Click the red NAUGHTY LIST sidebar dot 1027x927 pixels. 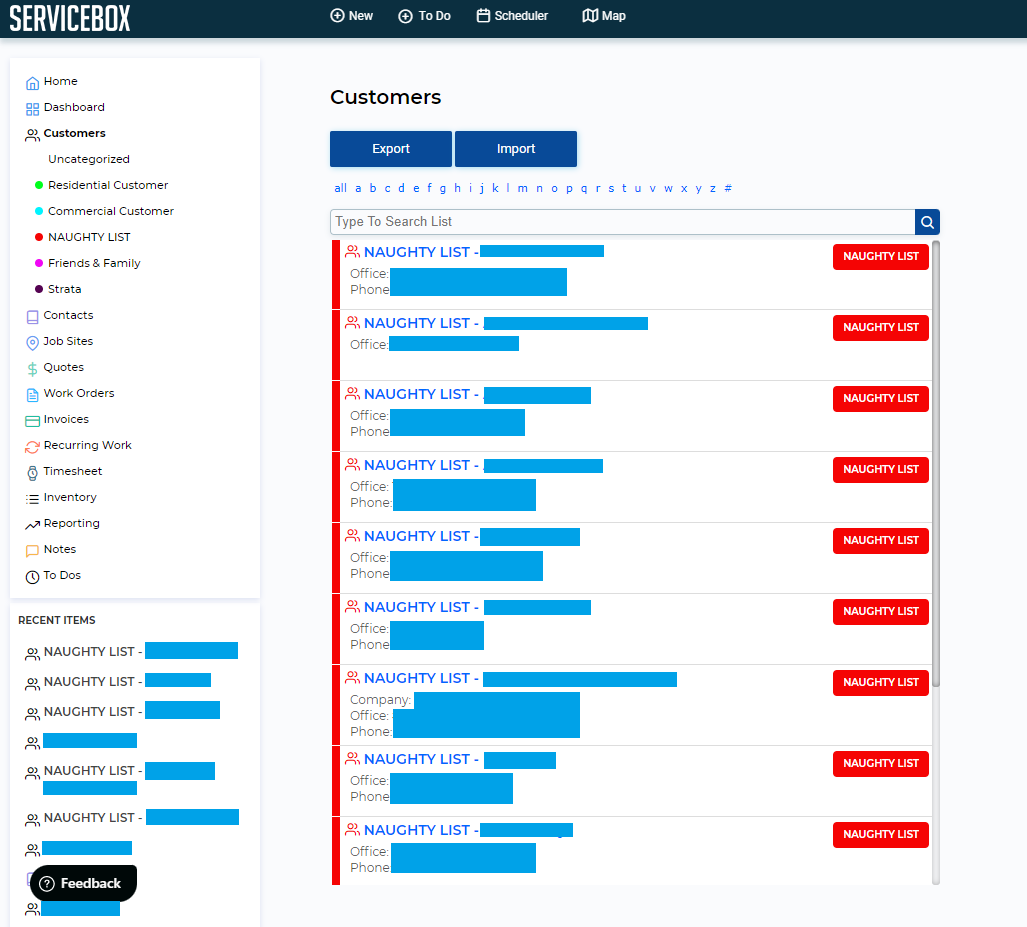click(39, 237)
